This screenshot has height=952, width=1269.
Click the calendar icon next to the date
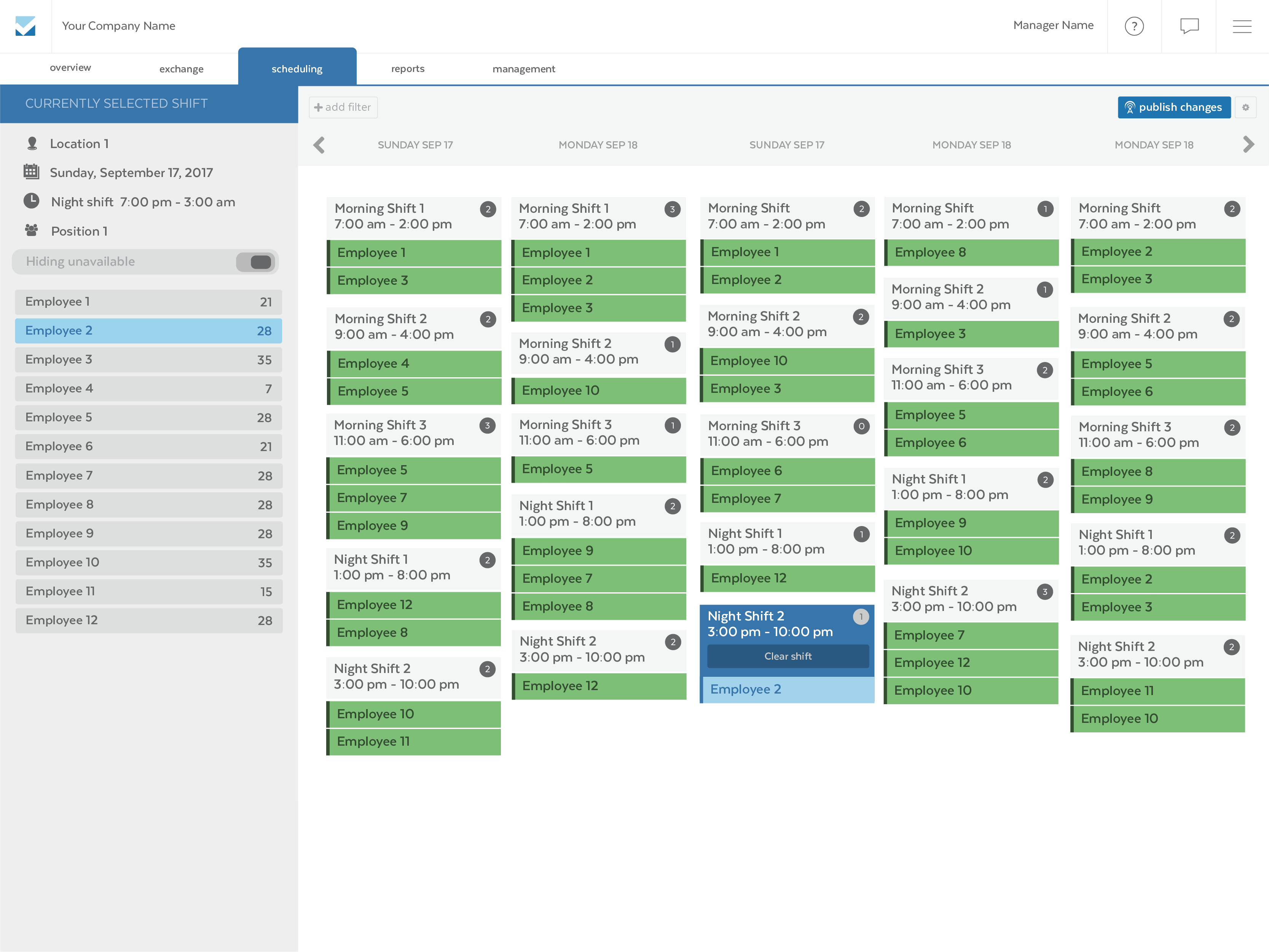(32, 172)
